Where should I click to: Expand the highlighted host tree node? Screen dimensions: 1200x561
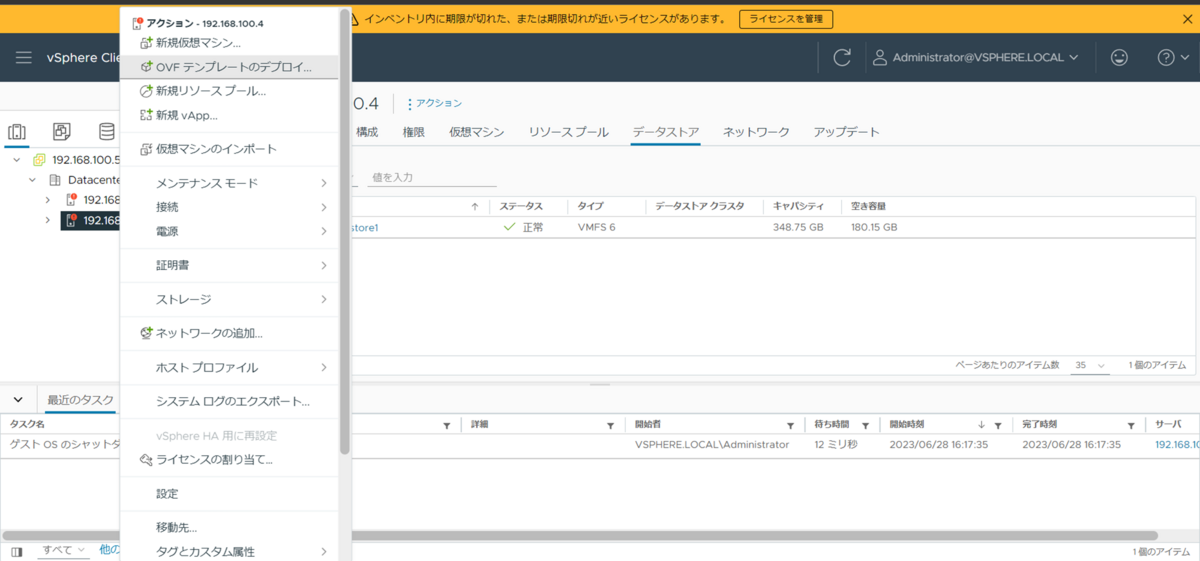[x=47, y=220]
